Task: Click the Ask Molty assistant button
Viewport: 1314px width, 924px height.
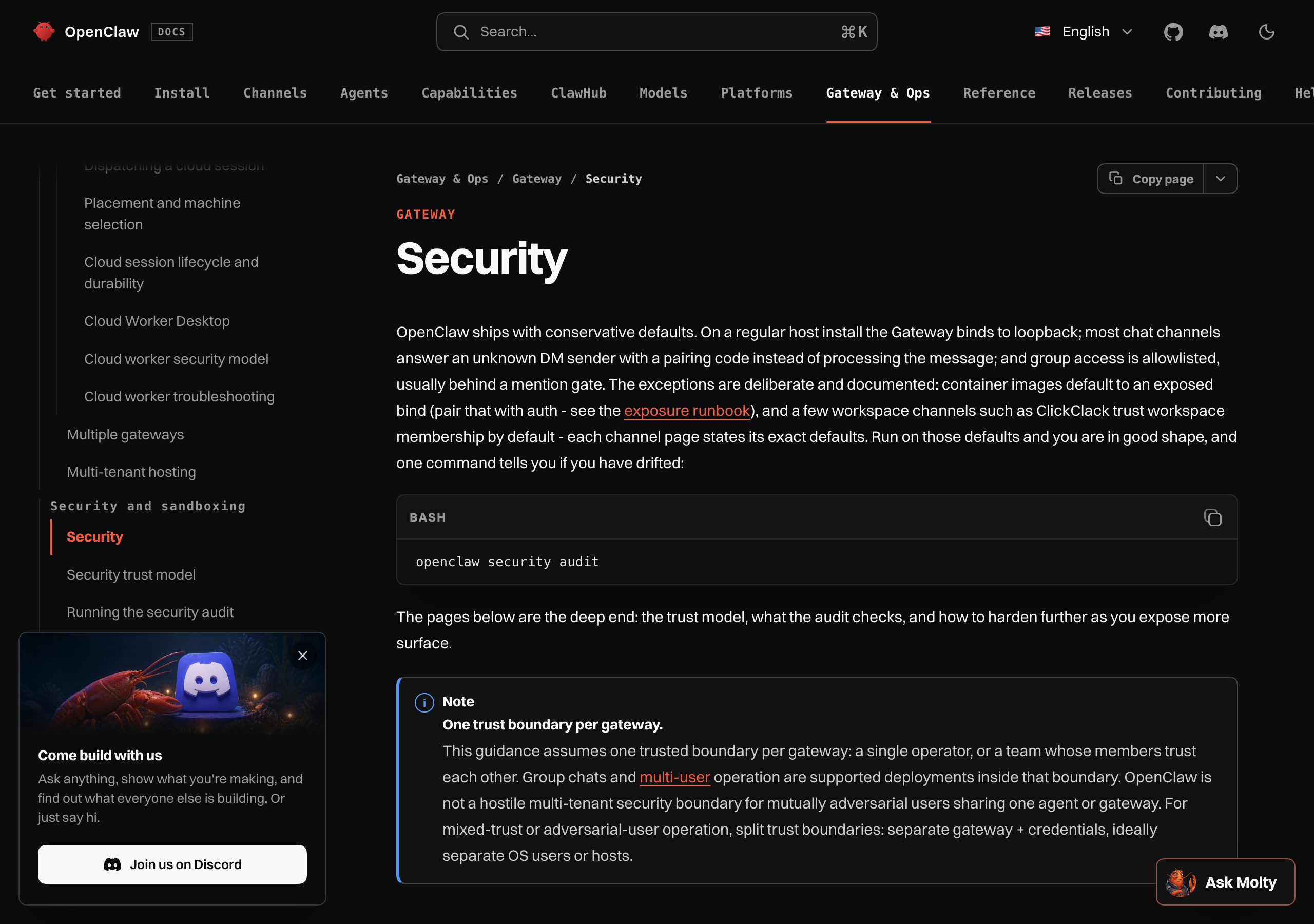Action: 1225,881
